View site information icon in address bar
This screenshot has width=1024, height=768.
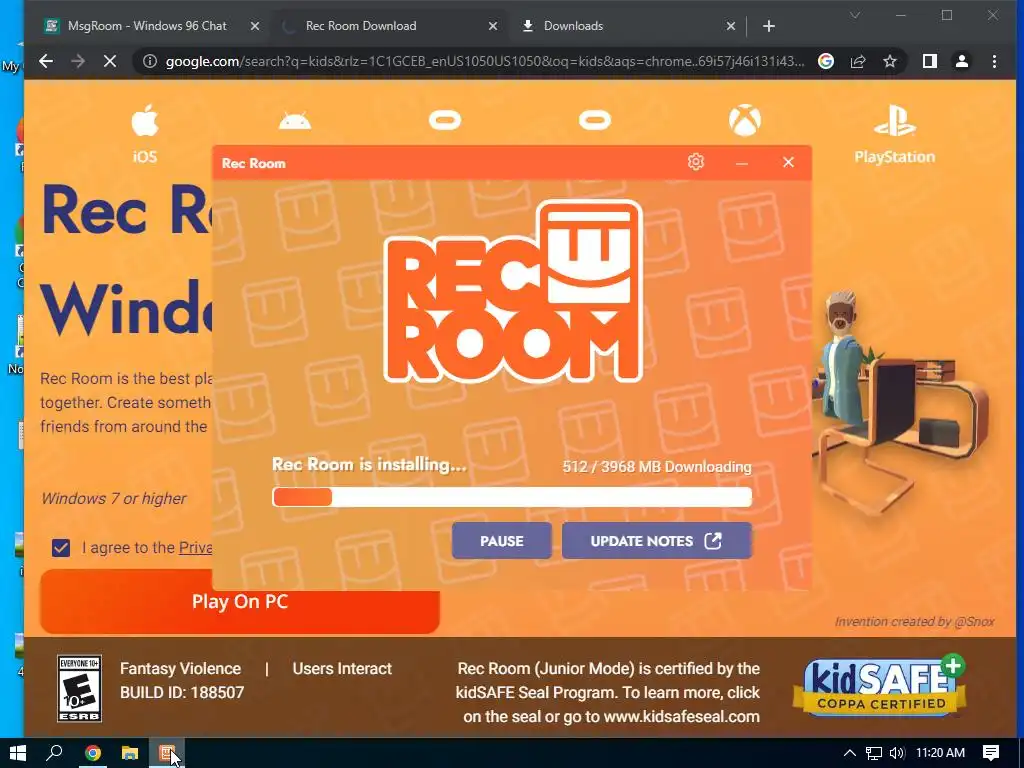[150, 61]
